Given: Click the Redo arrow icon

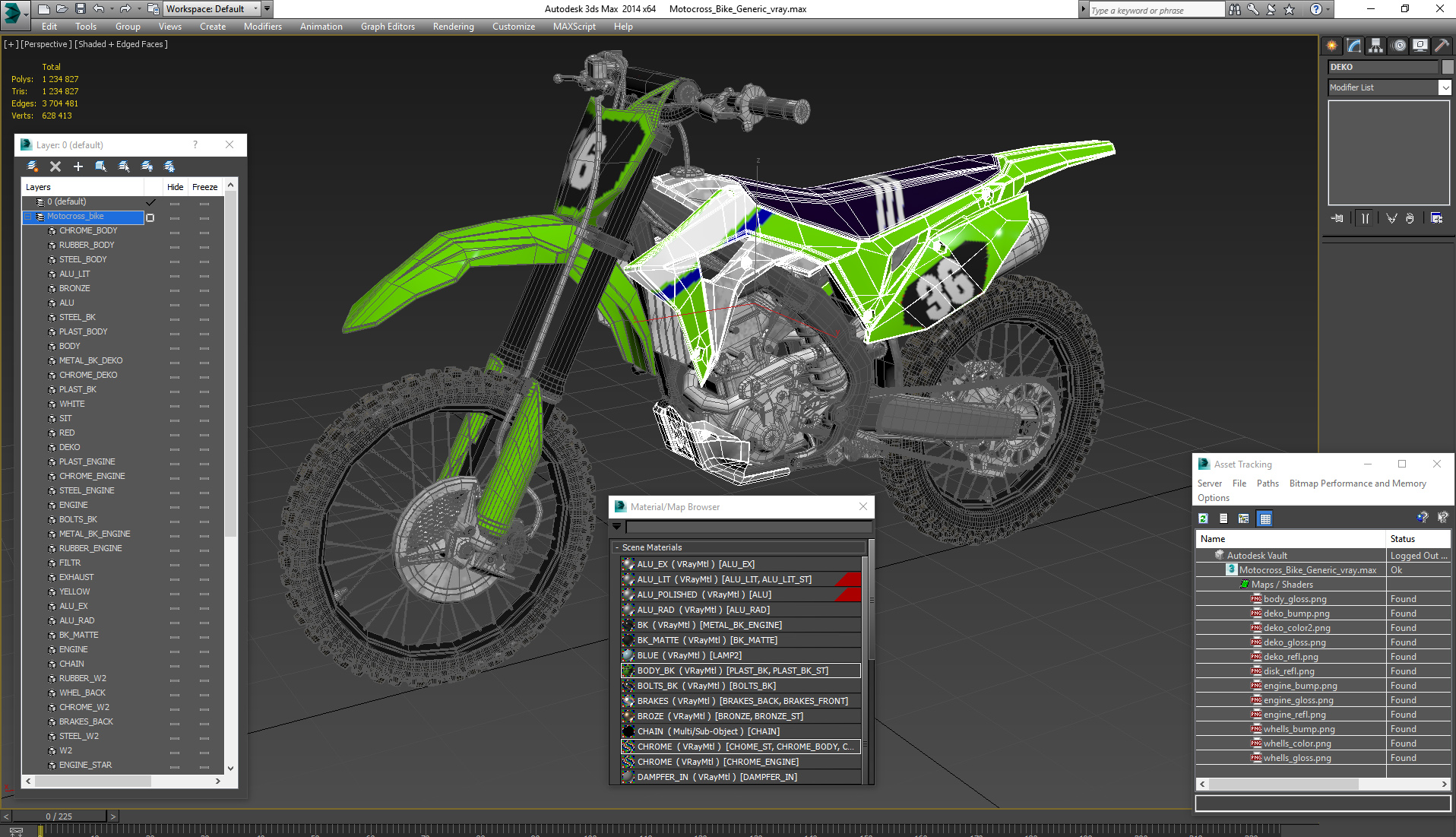Looking at the screenshot, I should [x=125, y=9].
